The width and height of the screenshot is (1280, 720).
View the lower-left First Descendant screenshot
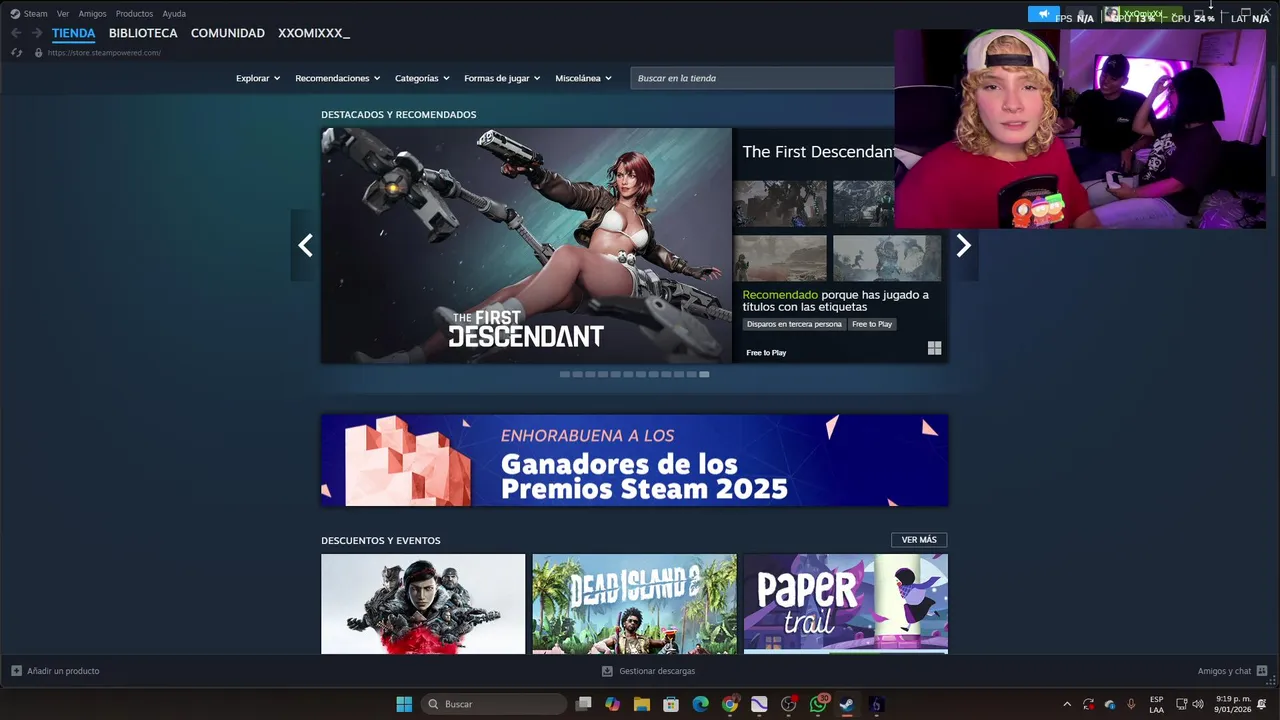pos(780,258)
